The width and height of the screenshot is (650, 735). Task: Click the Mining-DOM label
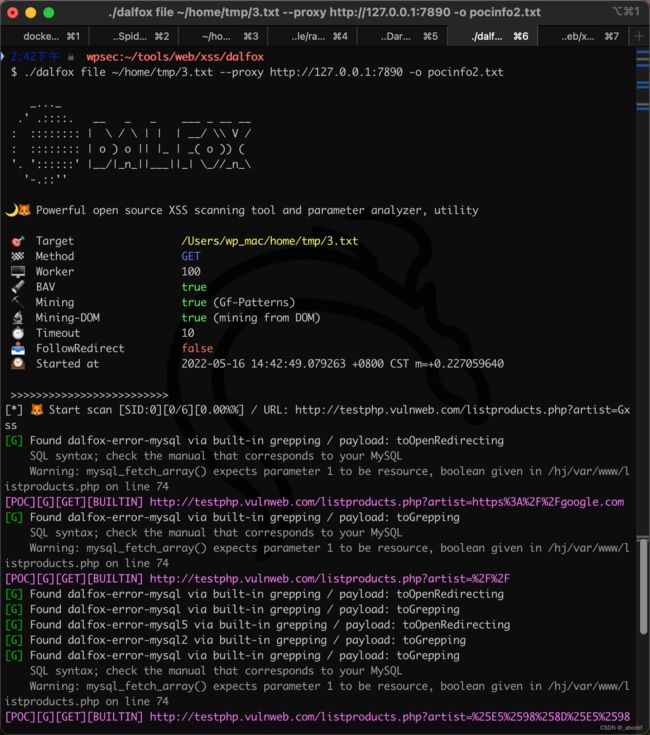coord(67,318)
